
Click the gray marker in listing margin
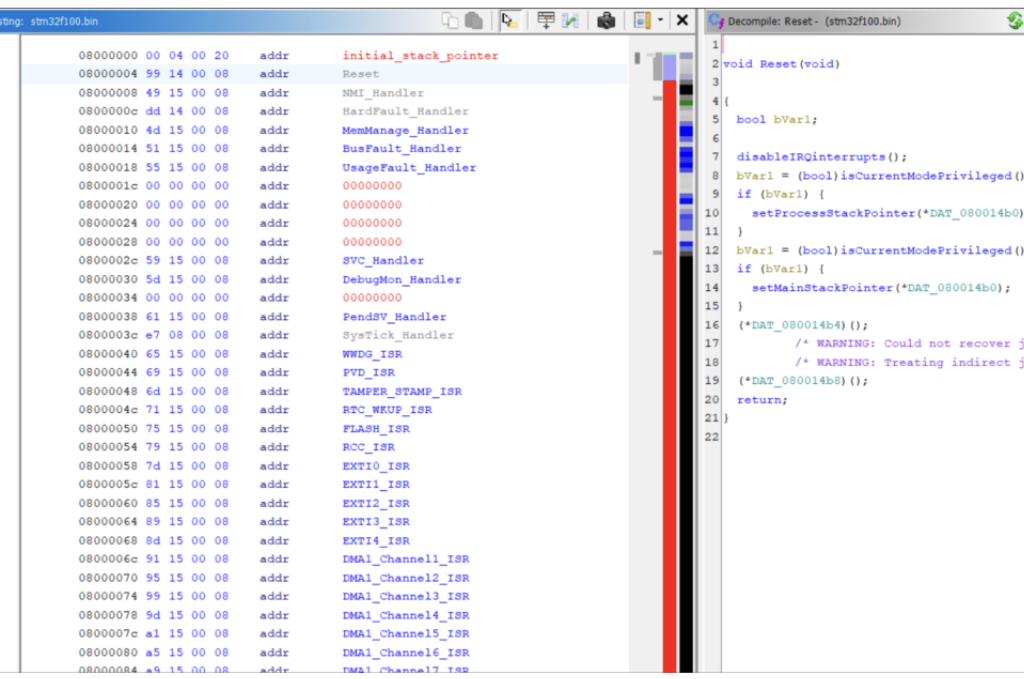coord(637,58)
